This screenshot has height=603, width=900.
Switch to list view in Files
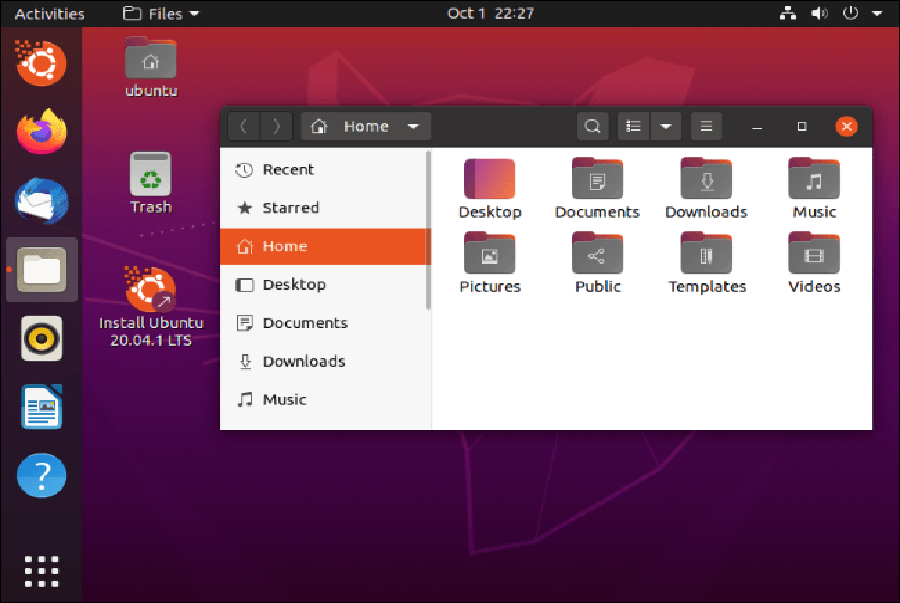pos(634,126)
